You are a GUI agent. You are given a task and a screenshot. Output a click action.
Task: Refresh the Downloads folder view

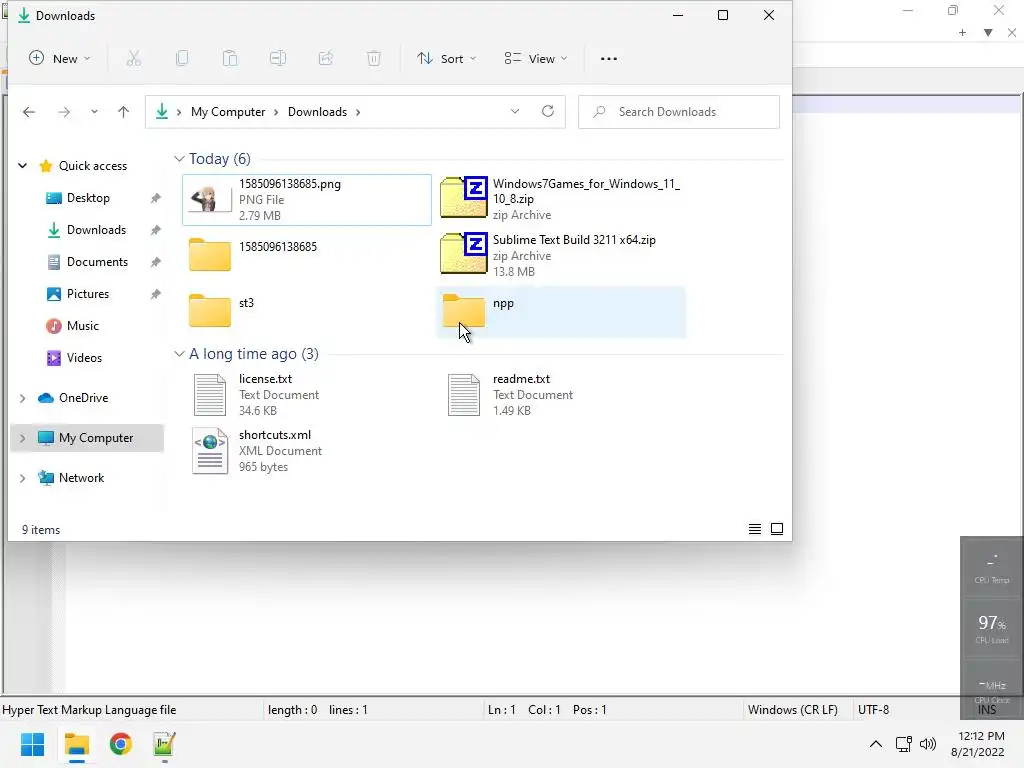tap(548, 111)
